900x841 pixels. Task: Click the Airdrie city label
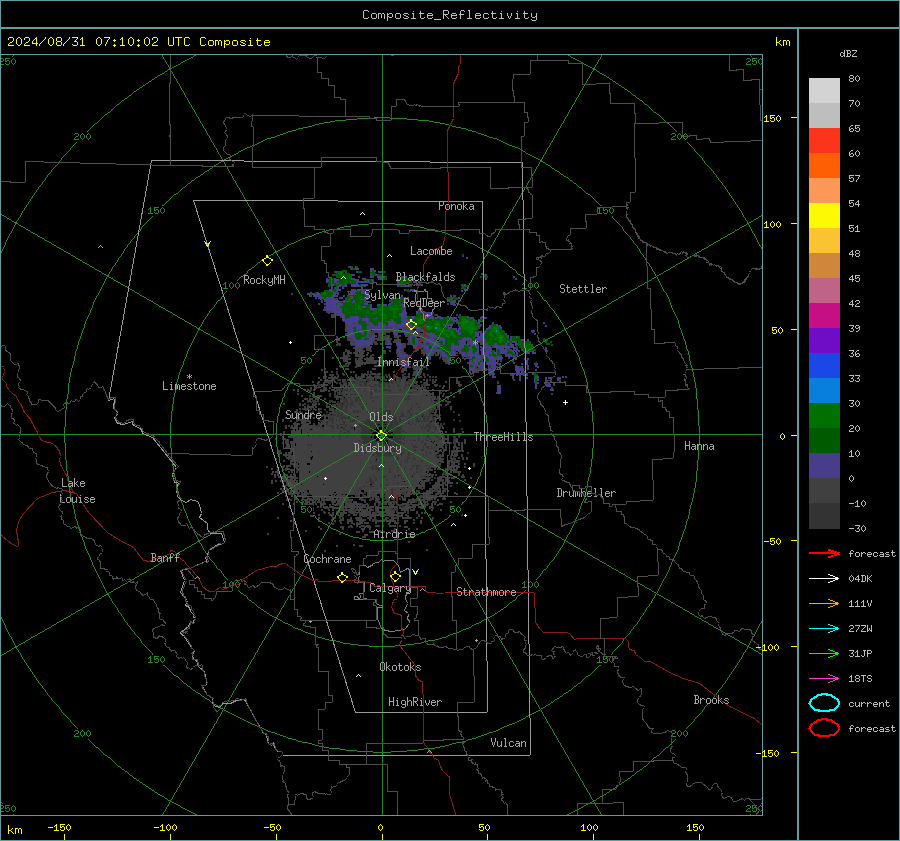click(x=394, y=534)
